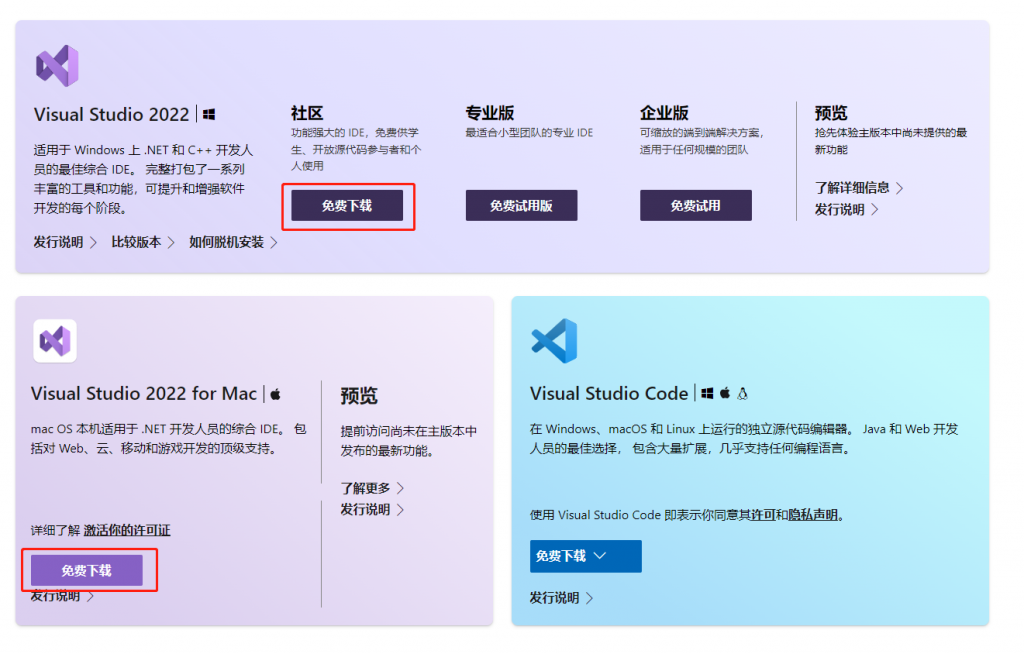Open the 如何脱机安装 link
This screenshot has height=654, width=1024.
click(x=233, y=242)
